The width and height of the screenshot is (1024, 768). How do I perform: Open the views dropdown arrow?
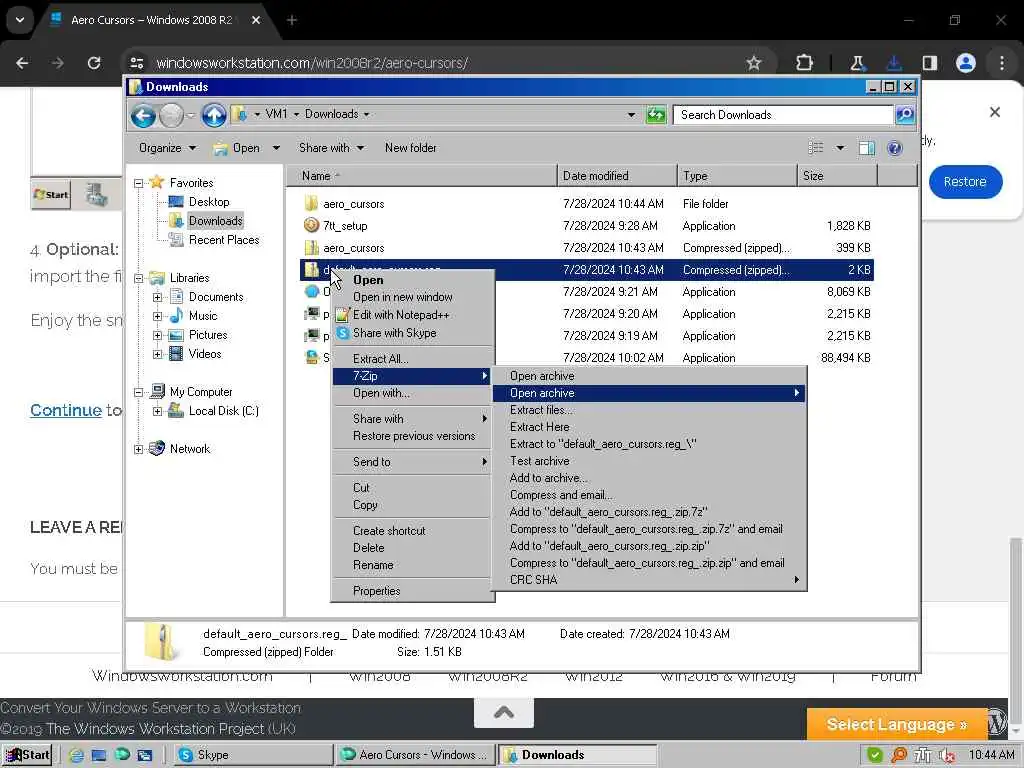tap(840, 148)
